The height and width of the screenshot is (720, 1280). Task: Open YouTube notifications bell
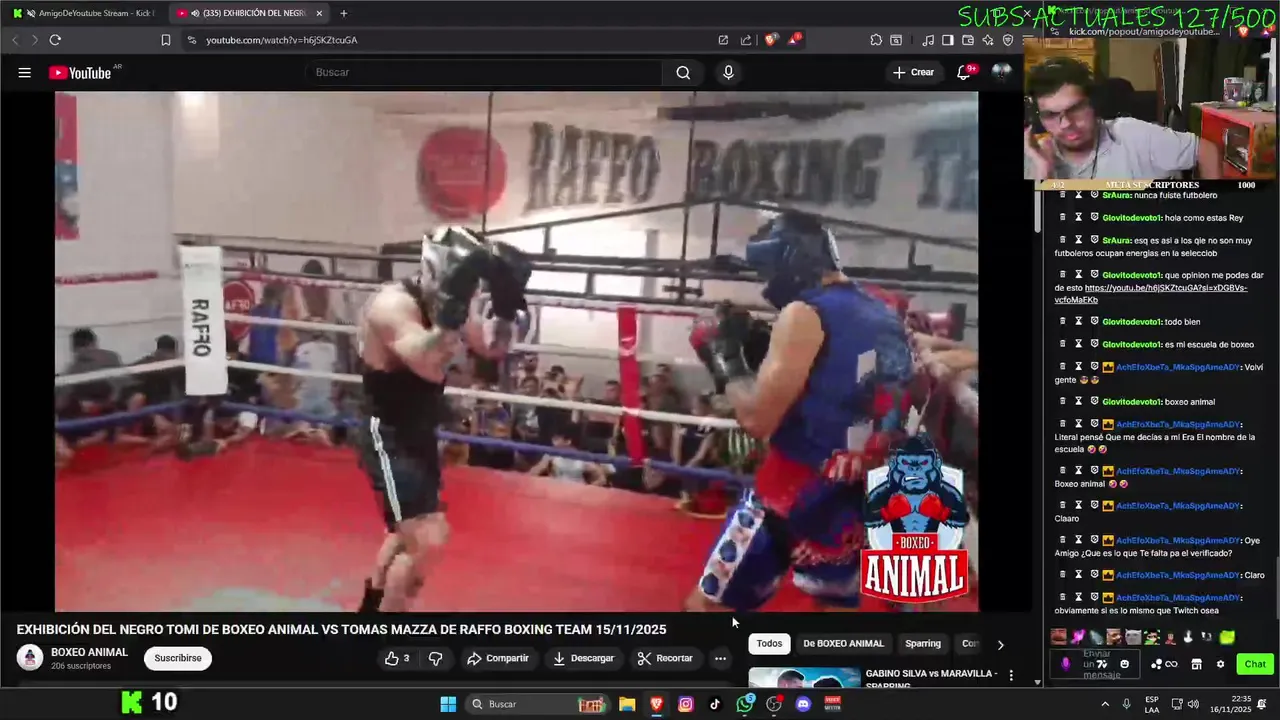(x=964, y=72)
